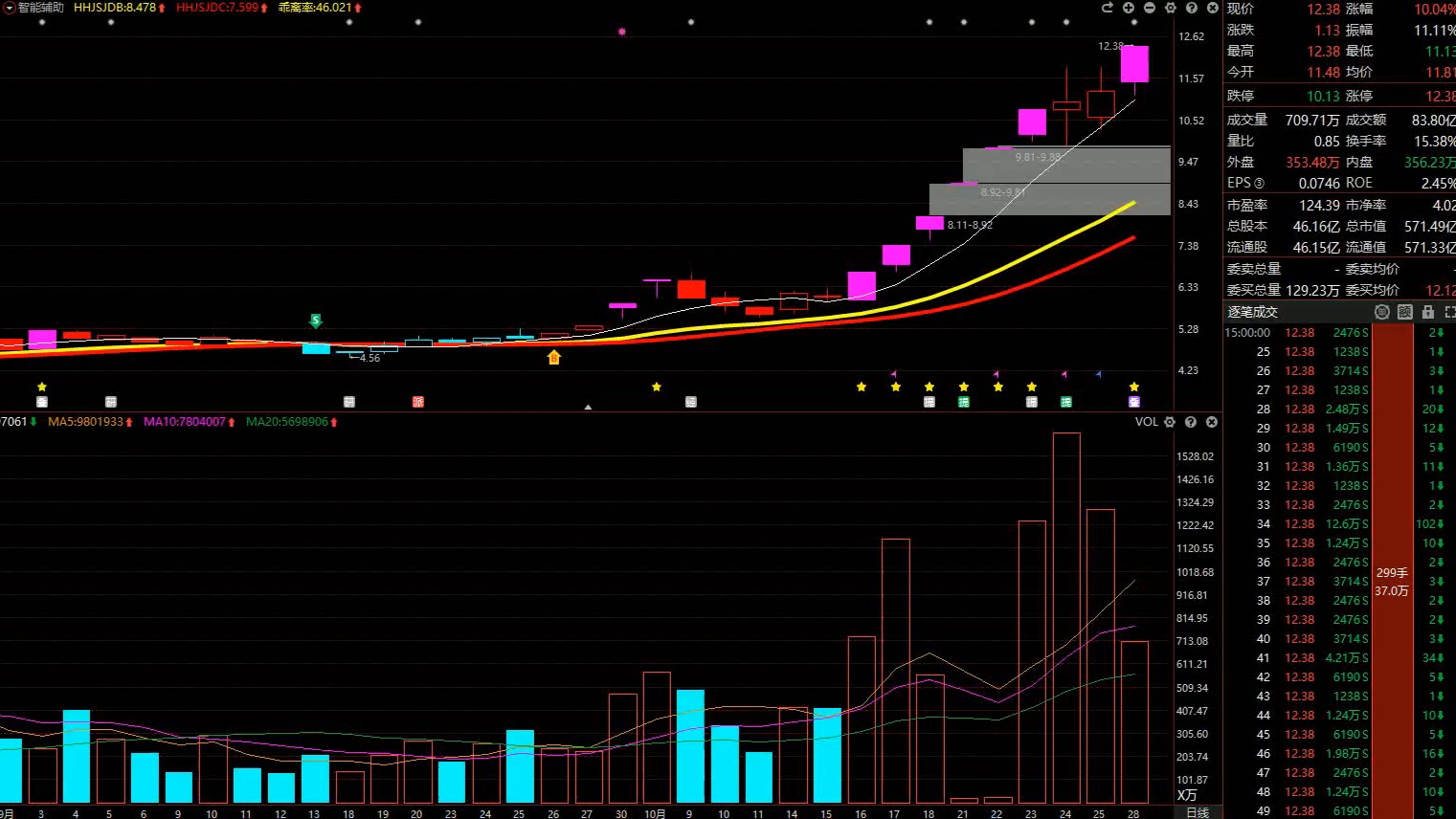This screenshot has height=819, width=1456.
Task: Click the 日线 period label
Action: [1198, 812]
